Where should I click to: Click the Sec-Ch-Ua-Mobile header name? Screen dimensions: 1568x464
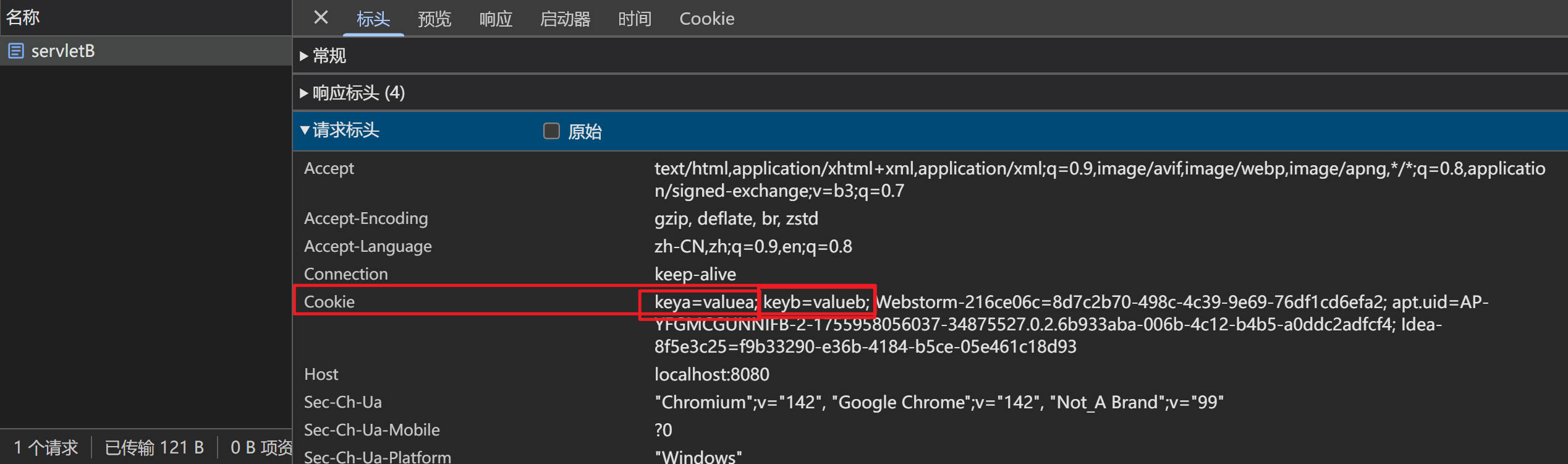[372, 430]
